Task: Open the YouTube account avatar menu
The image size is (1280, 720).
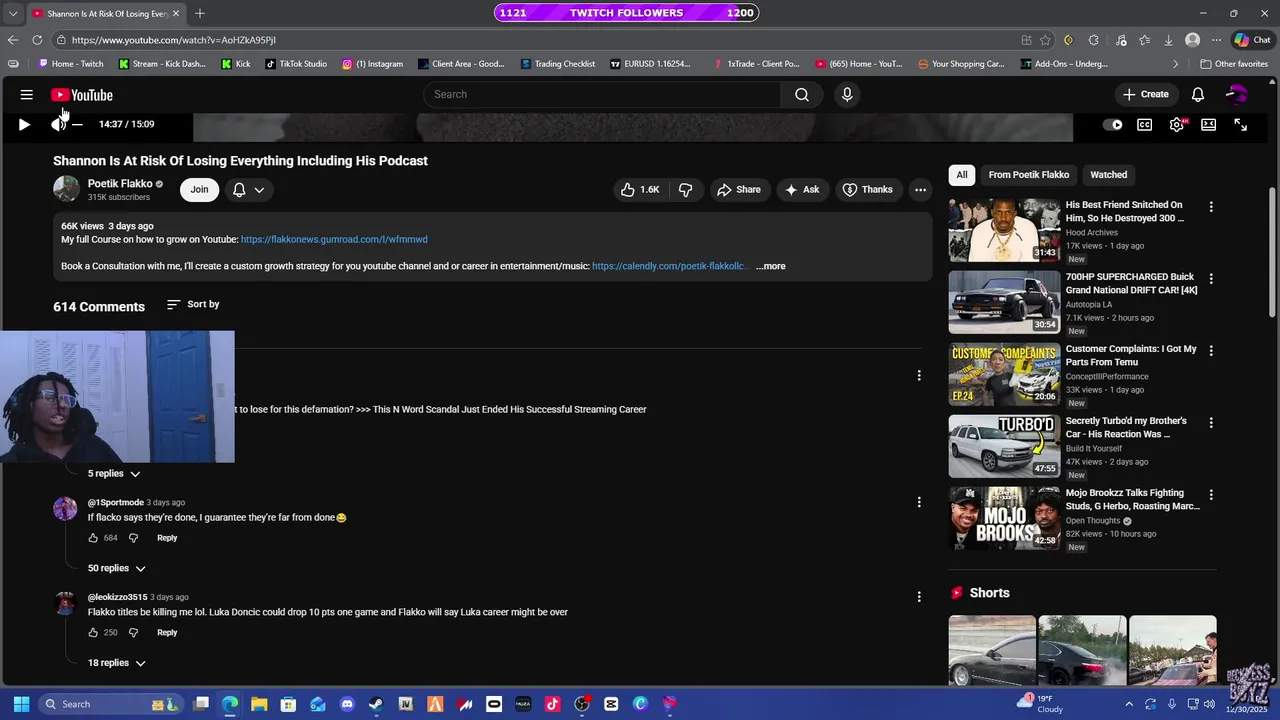Action: (x=1237, y=94)
